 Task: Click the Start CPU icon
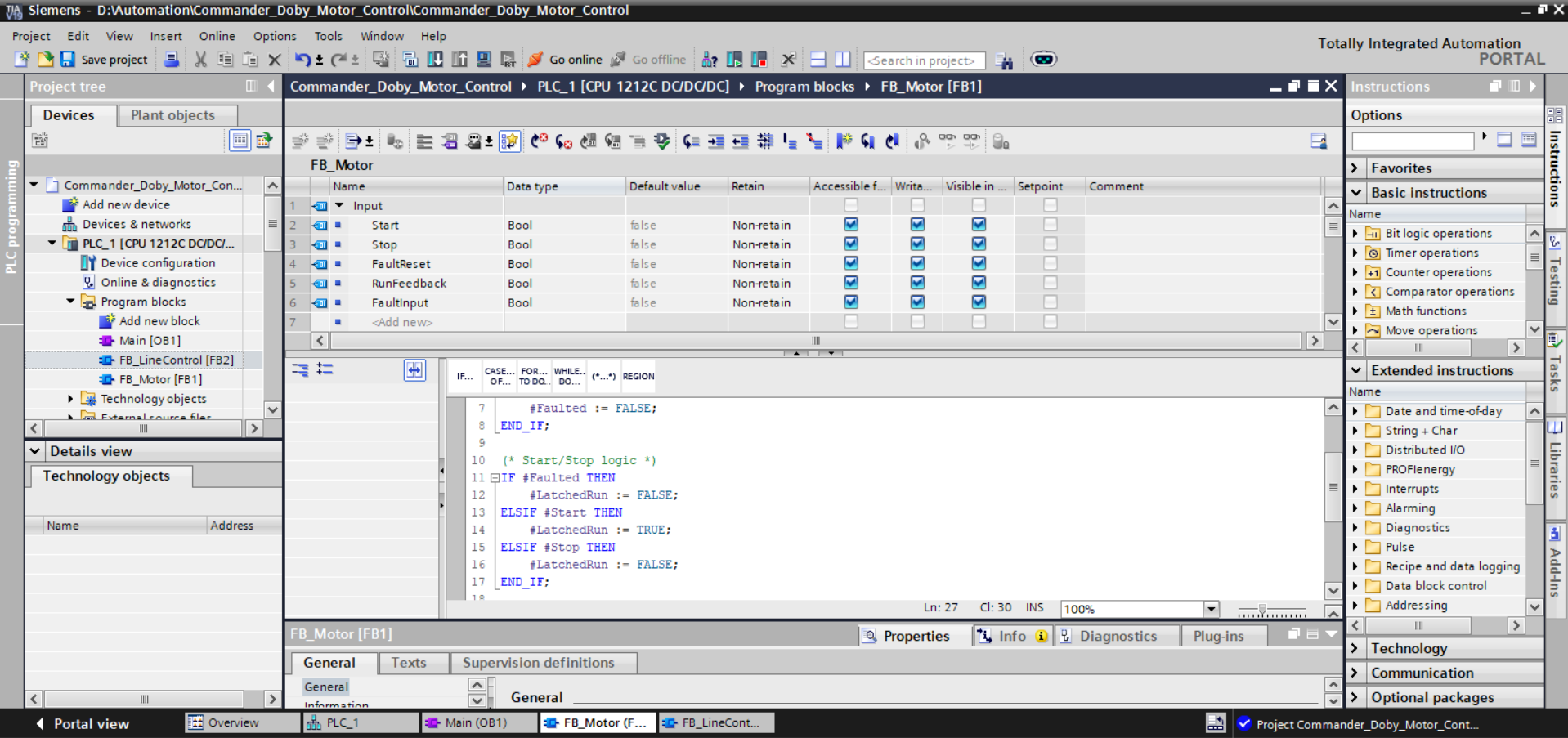click(734, 60)
